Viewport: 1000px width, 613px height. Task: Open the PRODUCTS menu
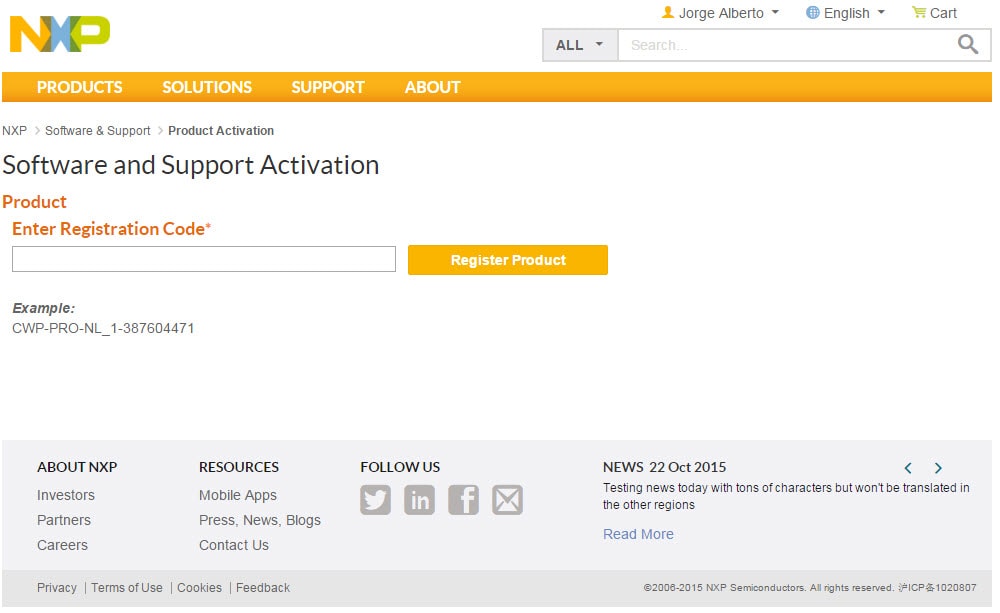point(79,87)
